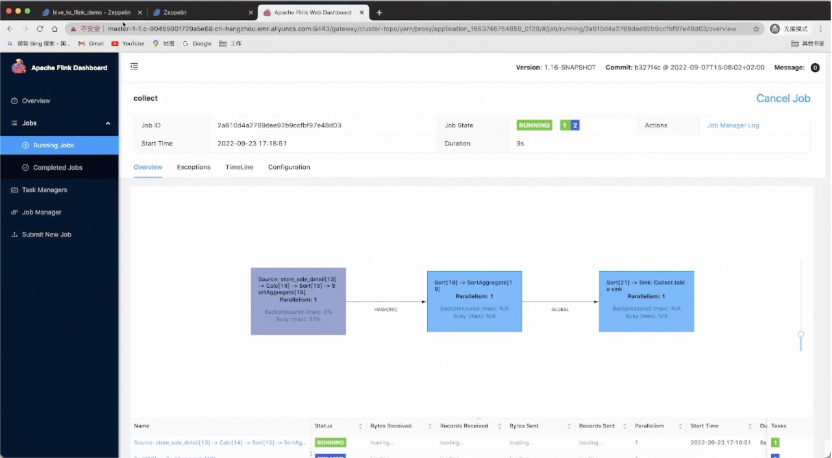
Task: Open the Message count badge
Action: [x=815, y=67]
